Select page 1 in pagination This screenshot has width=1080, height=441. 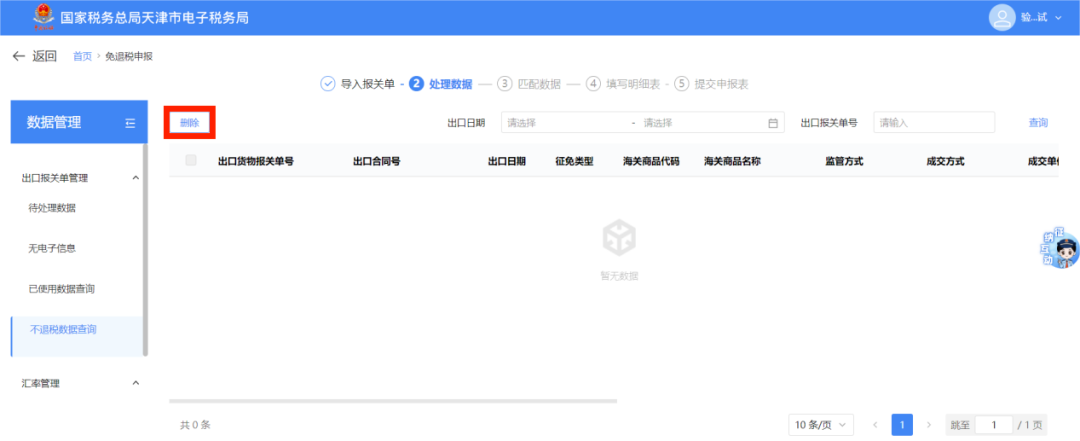click(902, 425)
